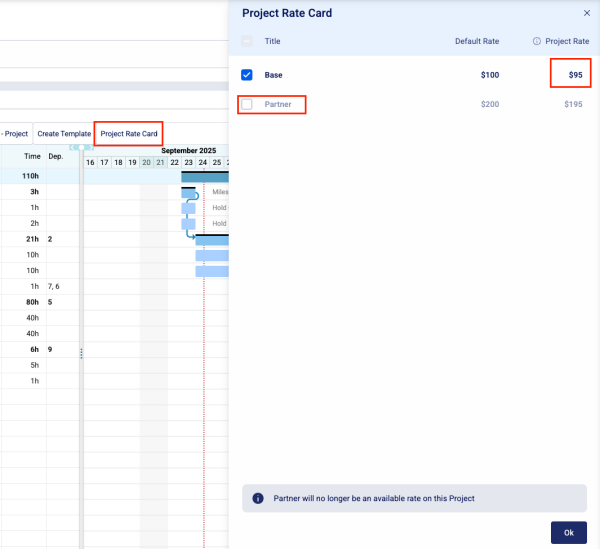Screen dimensions: 600x549
Task: Click the milestone bar on September 23
Action: (x=188, y=192)
